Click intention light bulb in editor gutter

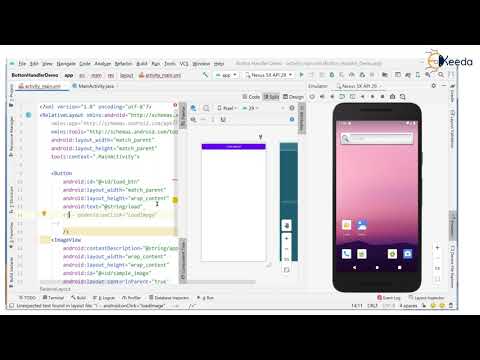(x=44, y=214)
